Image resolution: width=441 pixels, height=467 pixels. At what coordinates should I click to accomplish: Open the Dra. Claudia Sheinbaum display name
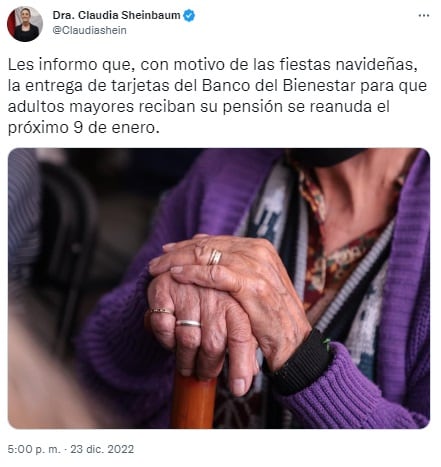click(116, 15)
